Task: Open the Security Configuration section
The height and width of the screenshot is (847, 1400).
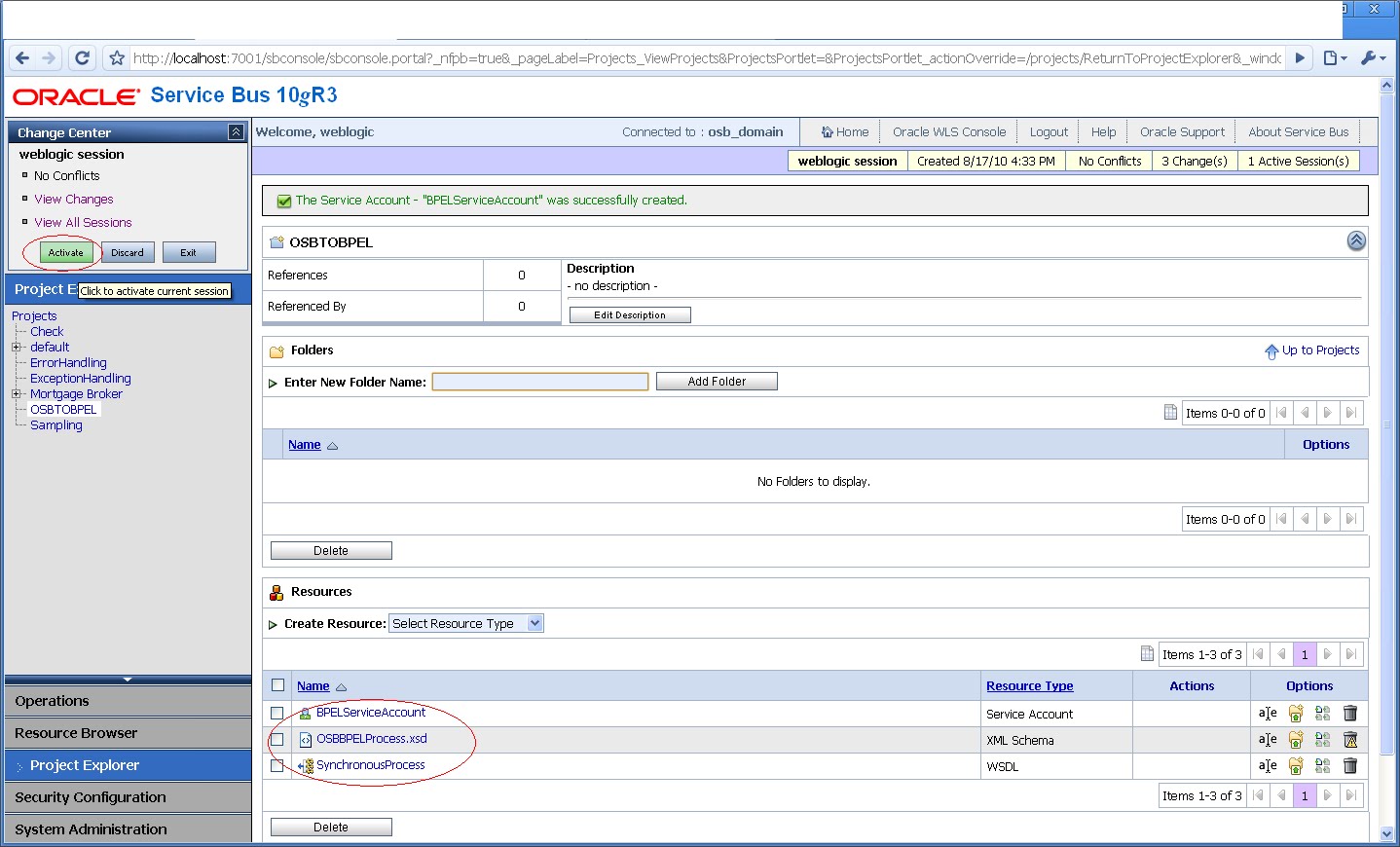Action: coord(129,797)
